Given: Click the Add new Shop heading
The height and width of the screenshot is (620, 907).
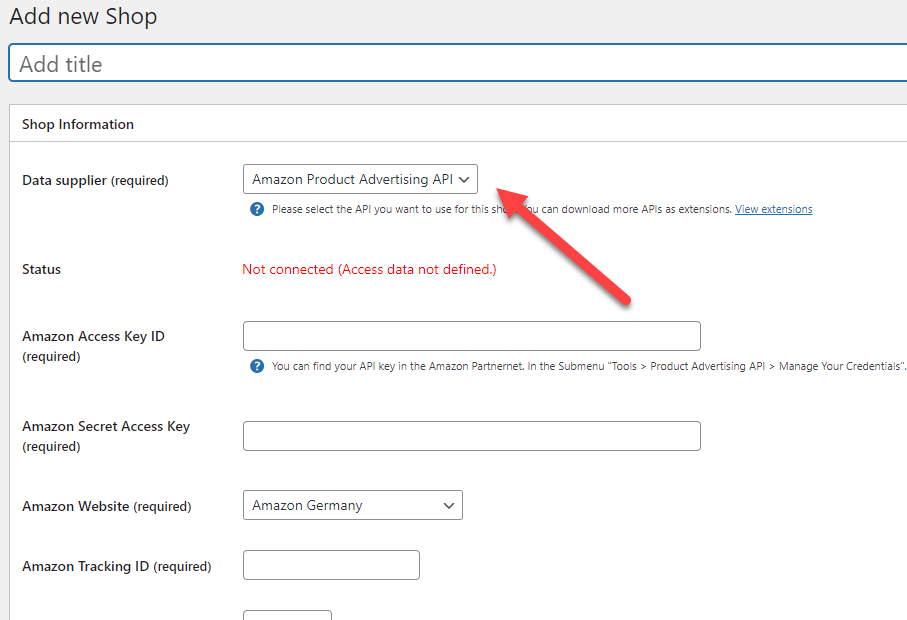Looking at the screenshot, I should (x=83, y=16).
